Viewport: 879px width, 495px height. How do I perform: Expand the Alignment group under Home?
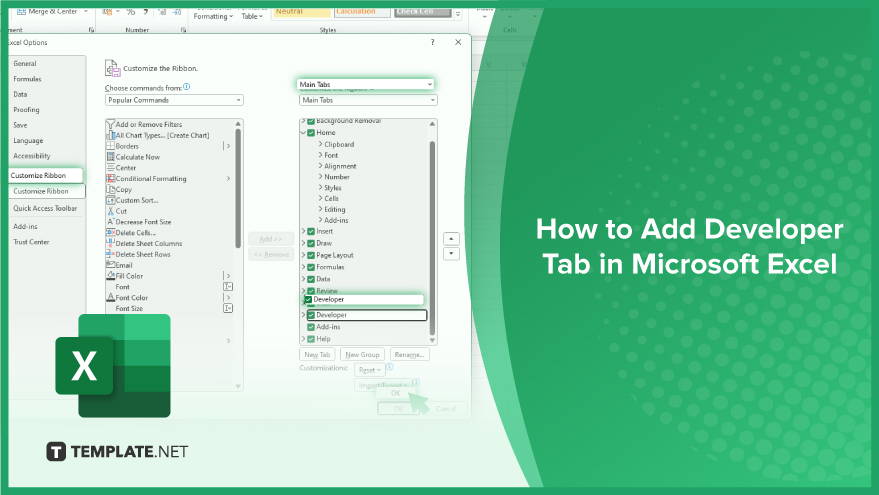click(x=321, y=166)
